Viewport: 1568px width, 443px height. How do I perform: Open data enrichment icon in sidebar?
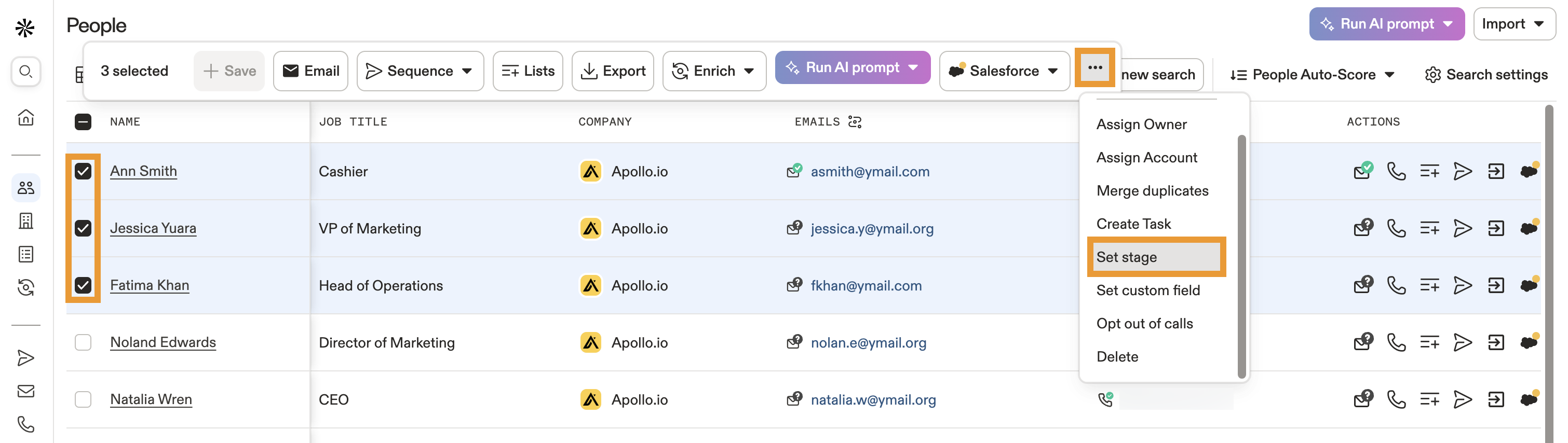pos(25,287)
